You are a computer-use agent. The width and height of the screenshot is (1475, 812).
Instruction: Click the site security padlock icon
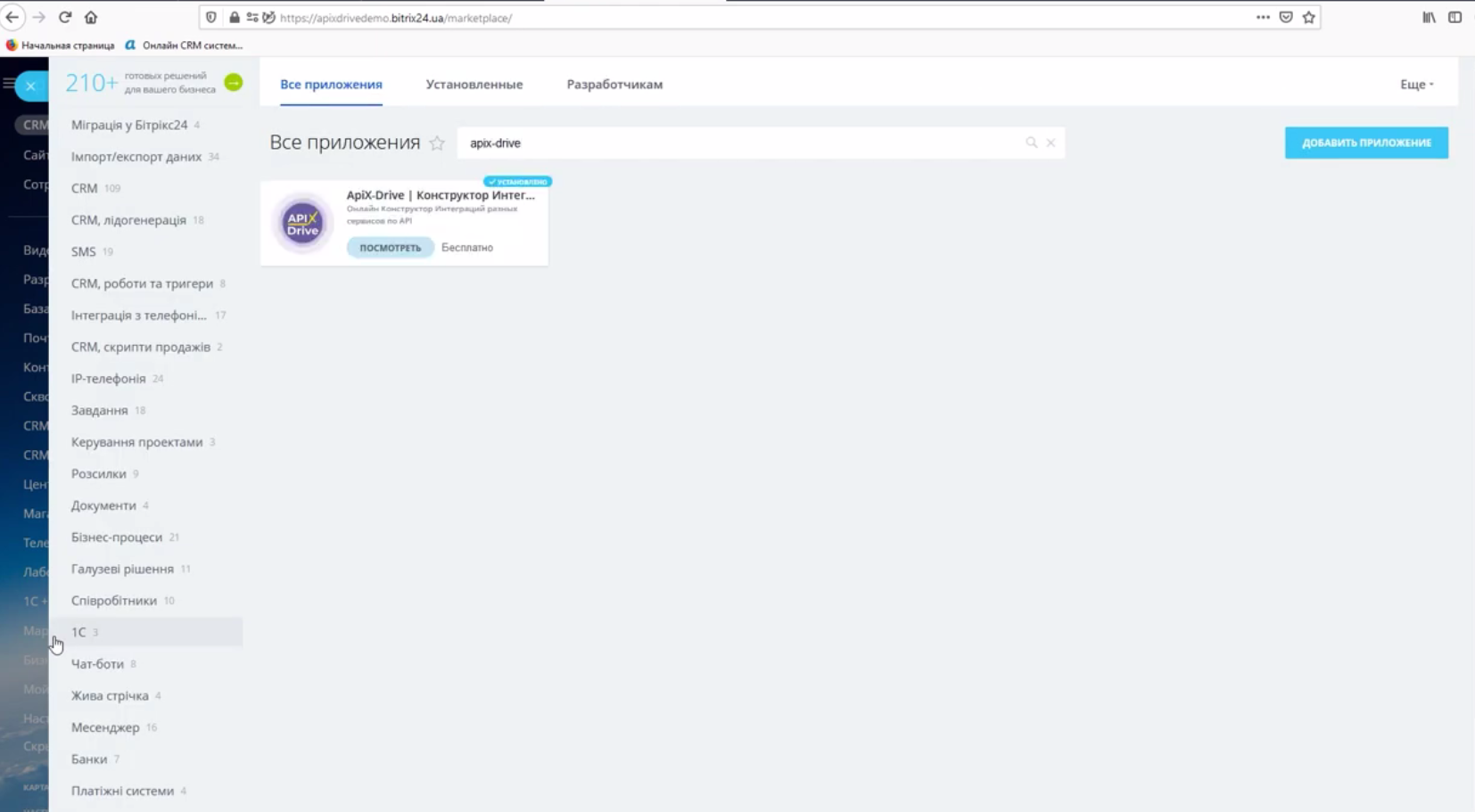(x=235, y=17)
